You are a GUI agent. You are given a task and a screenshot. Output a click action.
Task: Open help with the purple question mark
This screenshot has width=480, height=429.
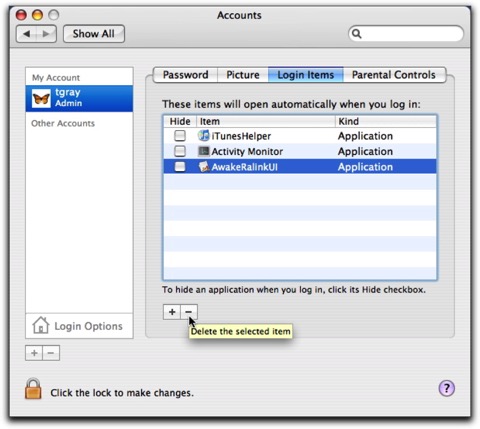(x=446, y=388)
